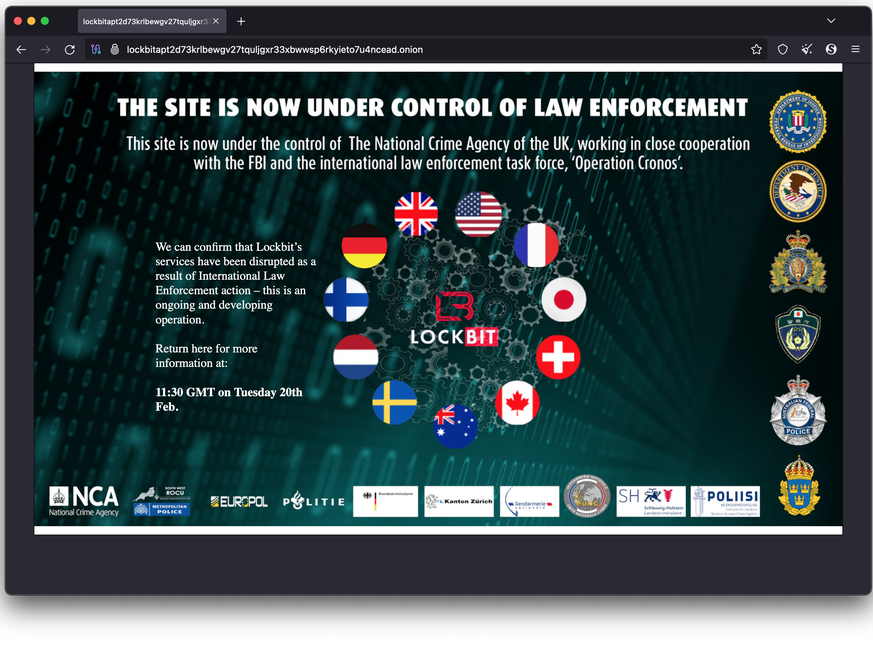873x645 pixels.
Task: Expand the list all tabs chevron
Action: (x=831, y=21)
